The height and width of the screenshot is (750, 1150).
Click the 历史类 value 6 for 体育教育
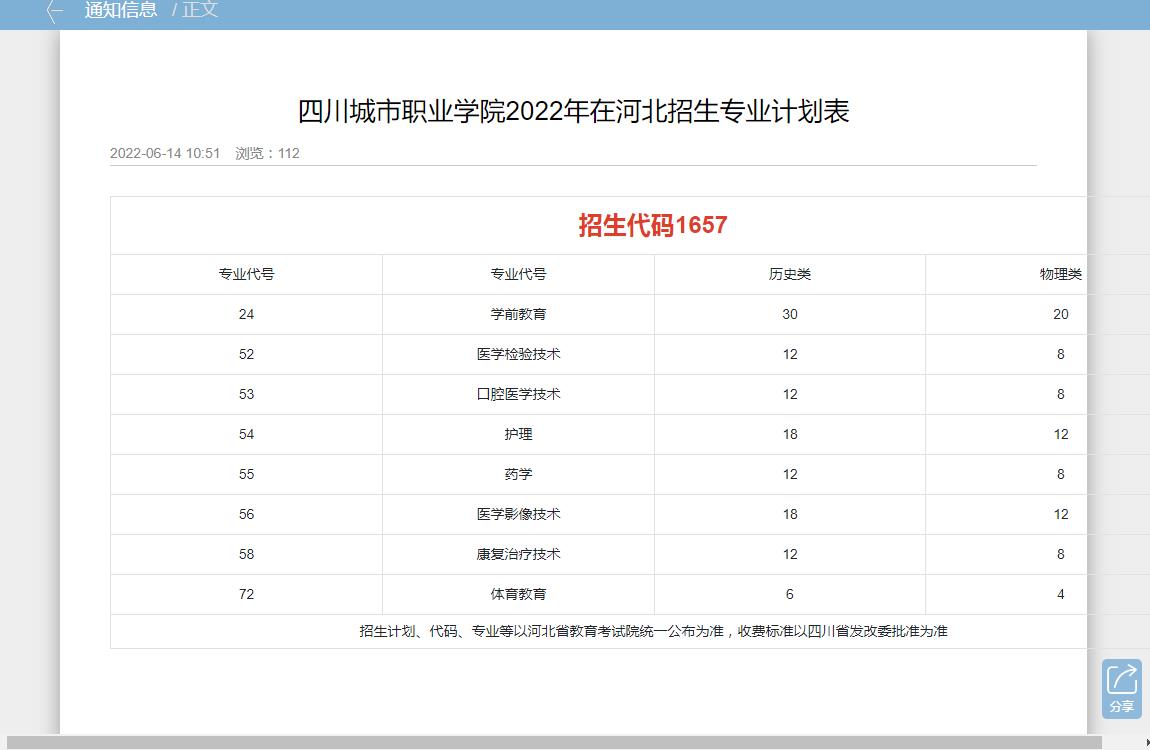(790, 594)
